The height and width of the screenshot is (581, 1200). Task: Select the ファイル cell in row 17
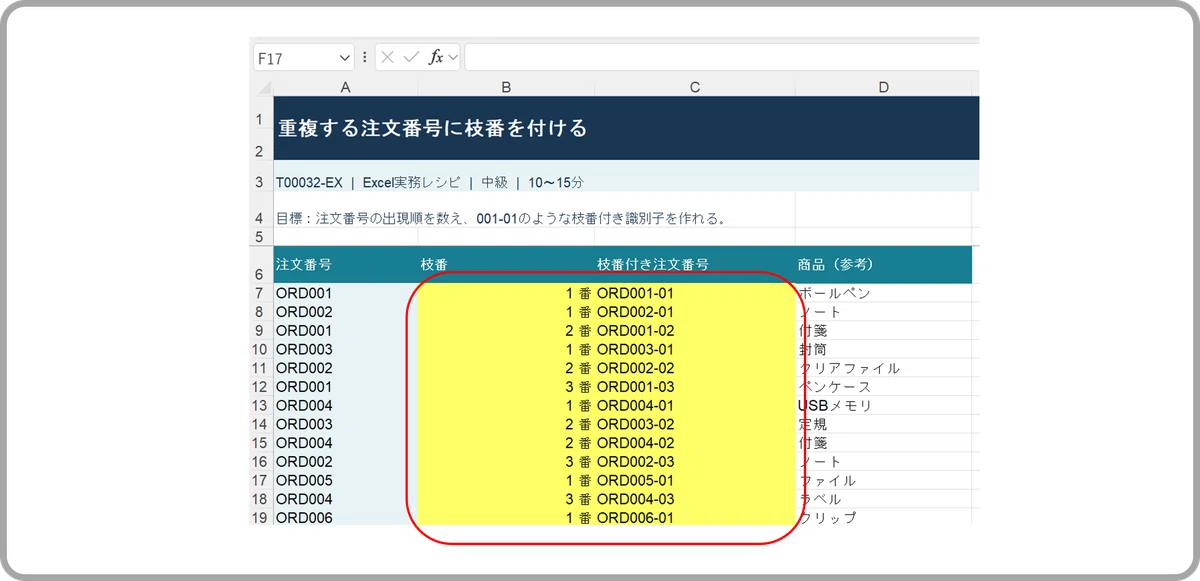(884, 480)
